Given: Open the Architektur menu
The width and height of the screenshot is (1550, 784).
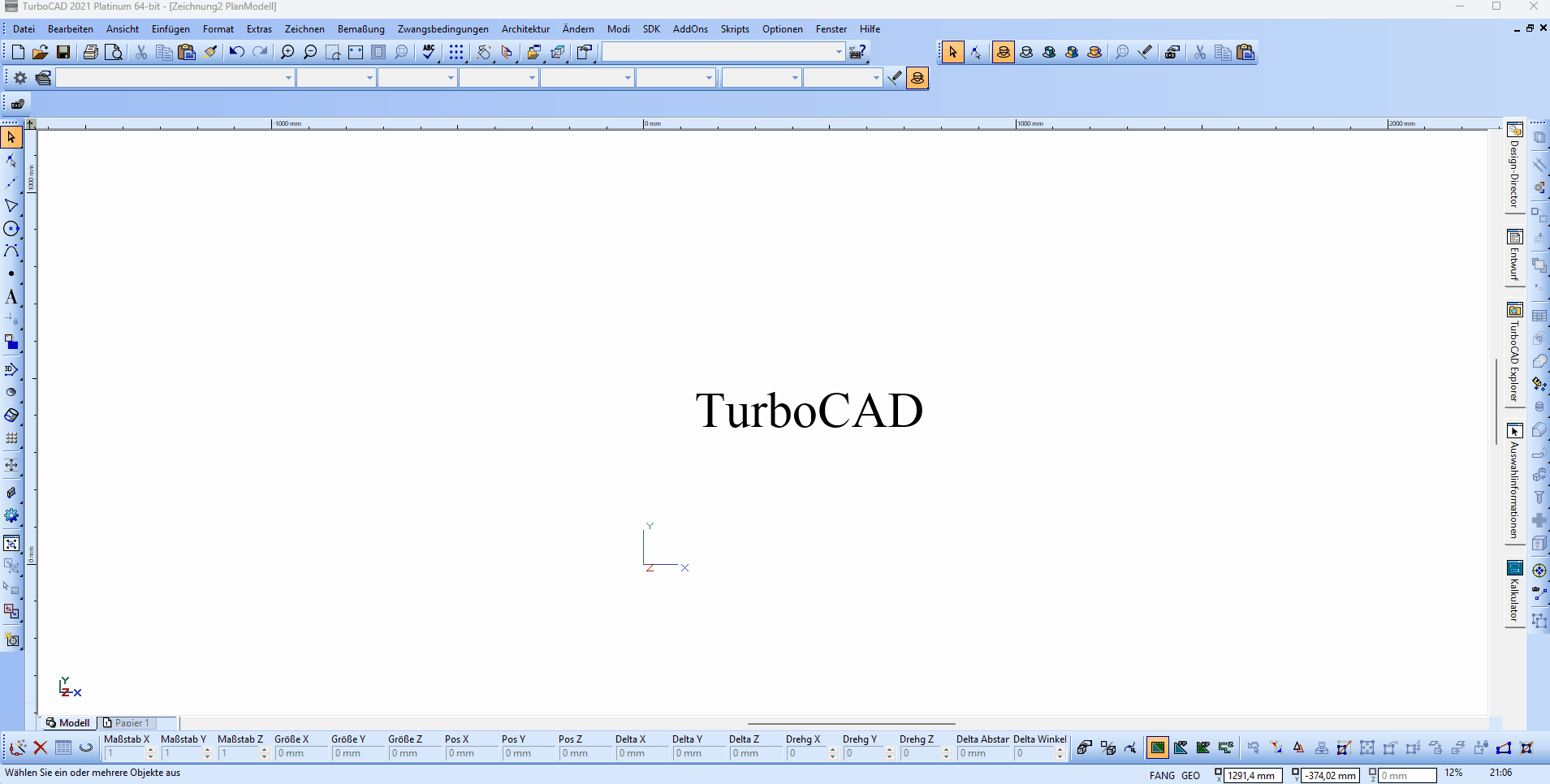Looking at the screenshot, I should coord(525,29).
